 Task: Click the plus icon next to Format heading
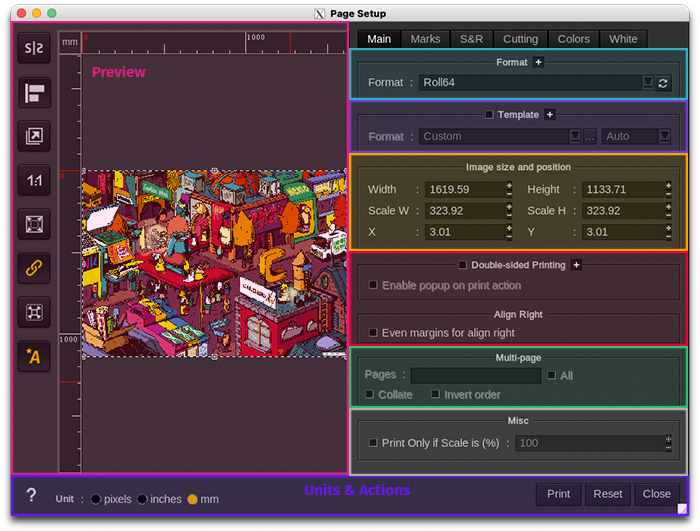click(538, 62)
